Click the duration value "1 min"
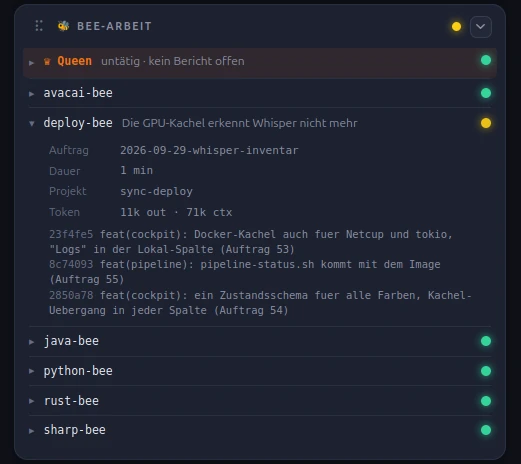 pyautogui.click(x=136, y=170)
